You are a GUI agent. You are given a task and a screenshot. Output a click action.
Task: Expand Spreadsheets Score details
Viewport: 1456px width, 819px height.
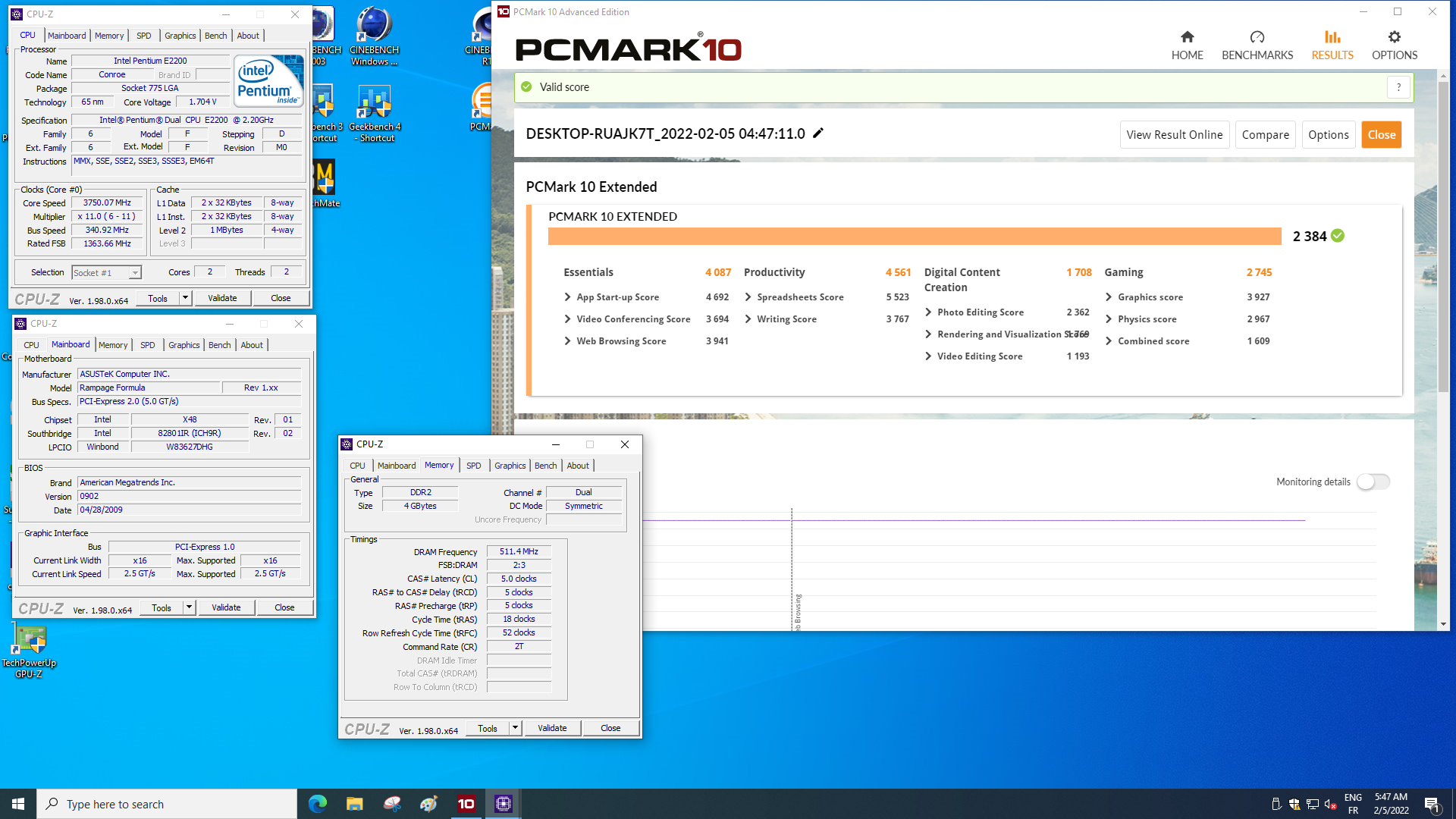pos(748,297)
